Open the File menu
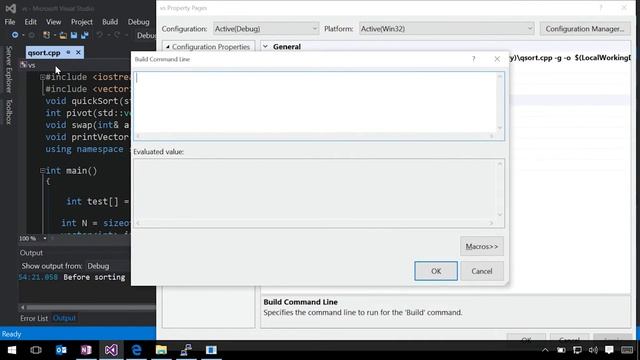This screenshot has width=640, height=360. click(10, 22)
